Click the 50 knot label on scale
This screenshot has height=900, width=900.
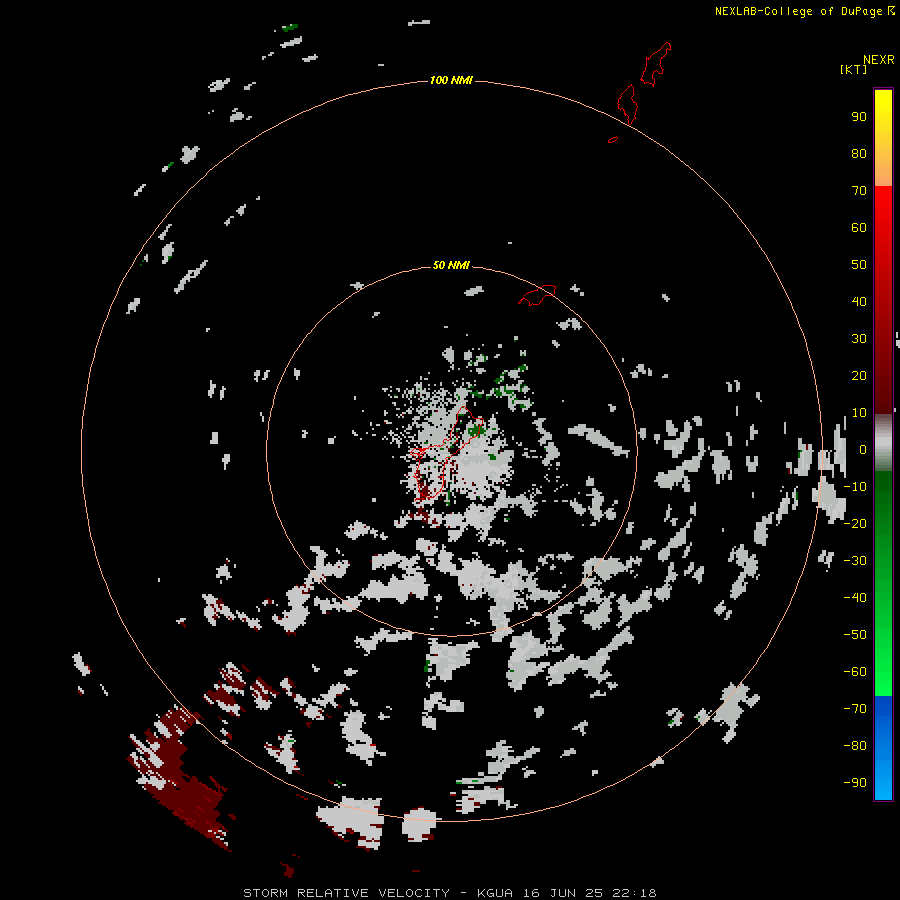pos(859,265)
